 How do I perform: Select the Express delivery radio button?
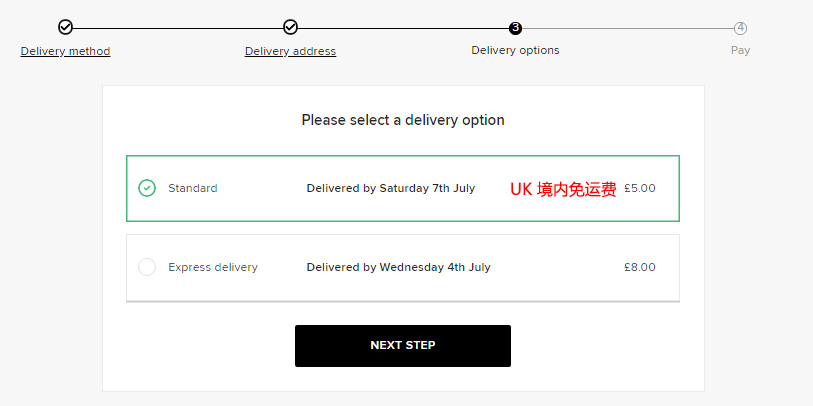[x=147, y=267]
